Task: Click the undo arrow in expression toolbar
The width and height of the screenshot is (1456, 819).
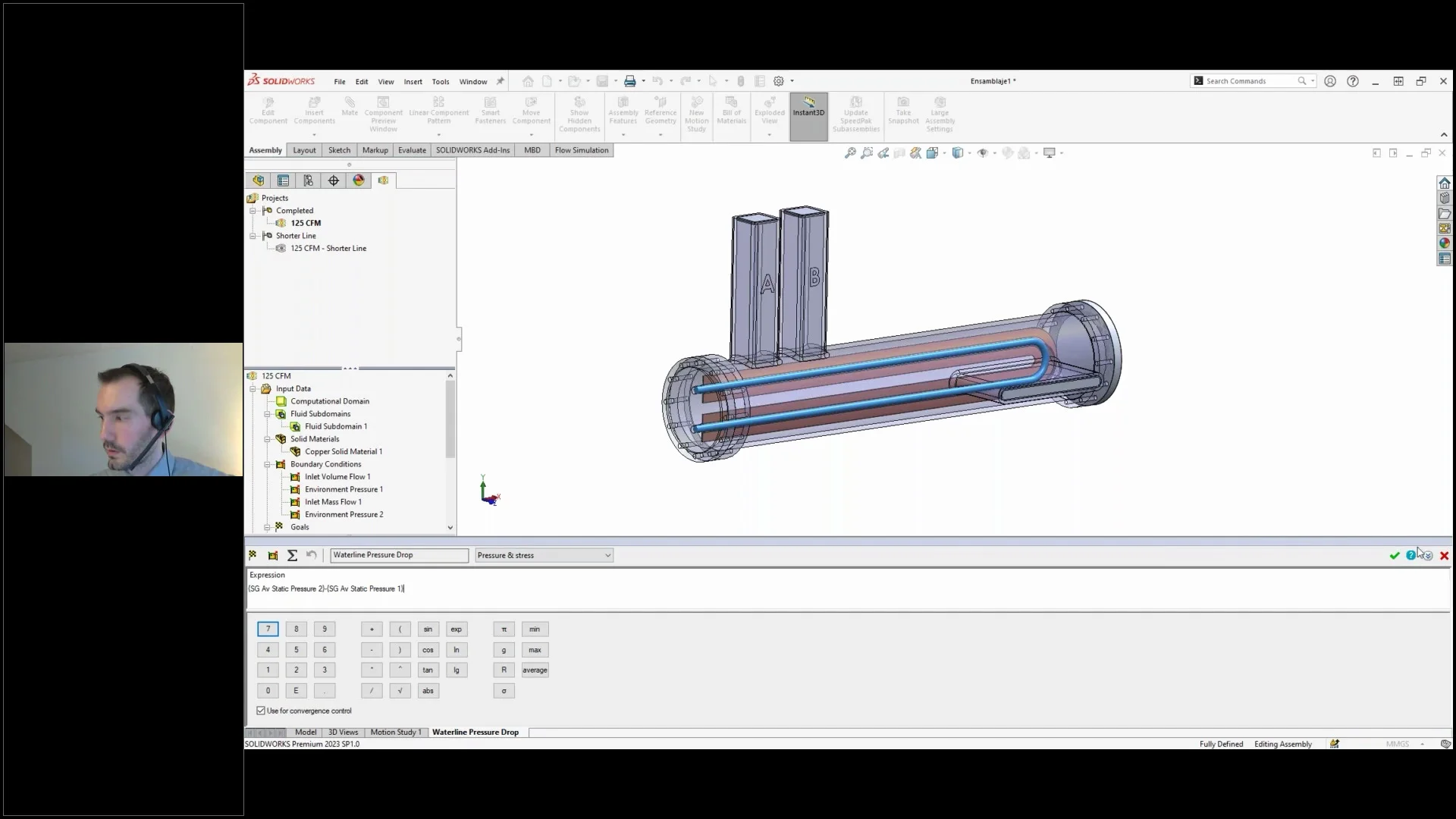Action: tap(311, 555)
